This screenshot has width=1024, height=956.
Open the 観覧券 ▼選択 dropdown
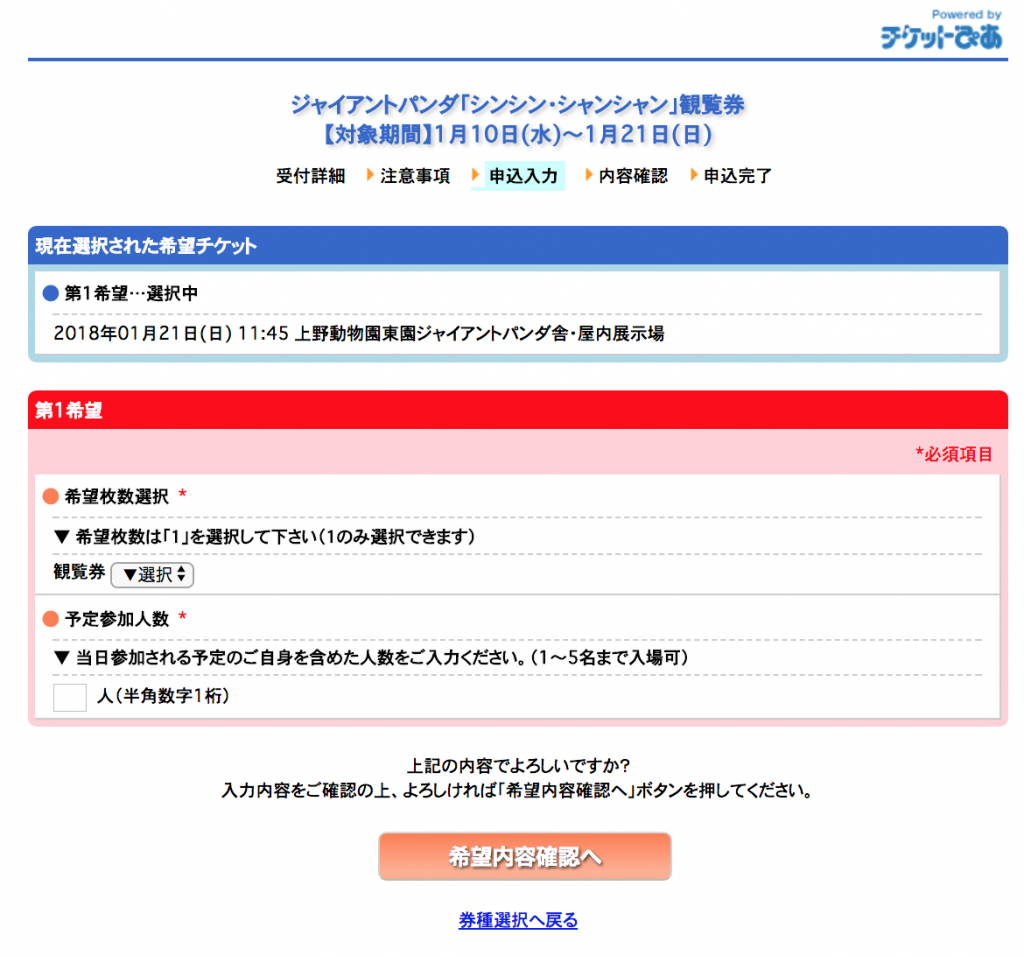click(153, 575)
